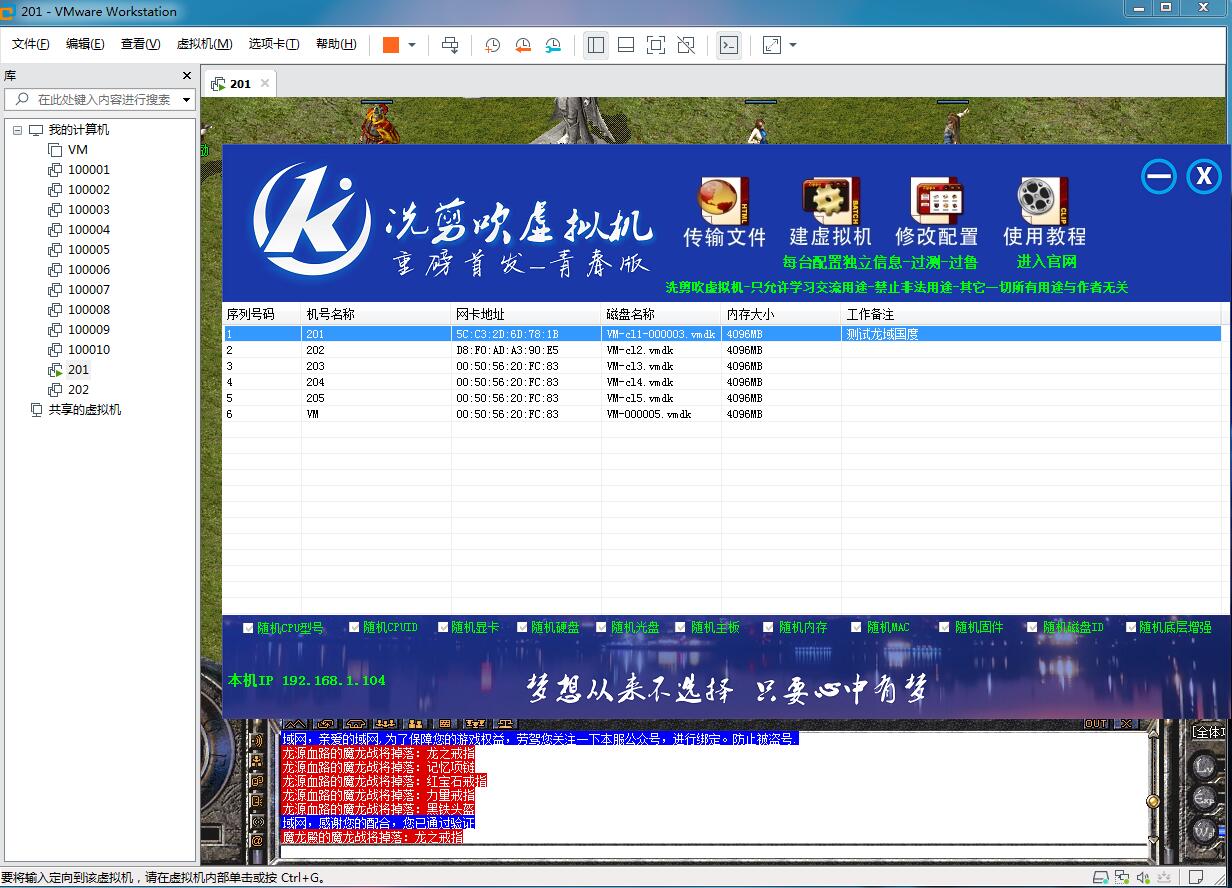Click the 进入官网 link

(x=1046, y=261)
